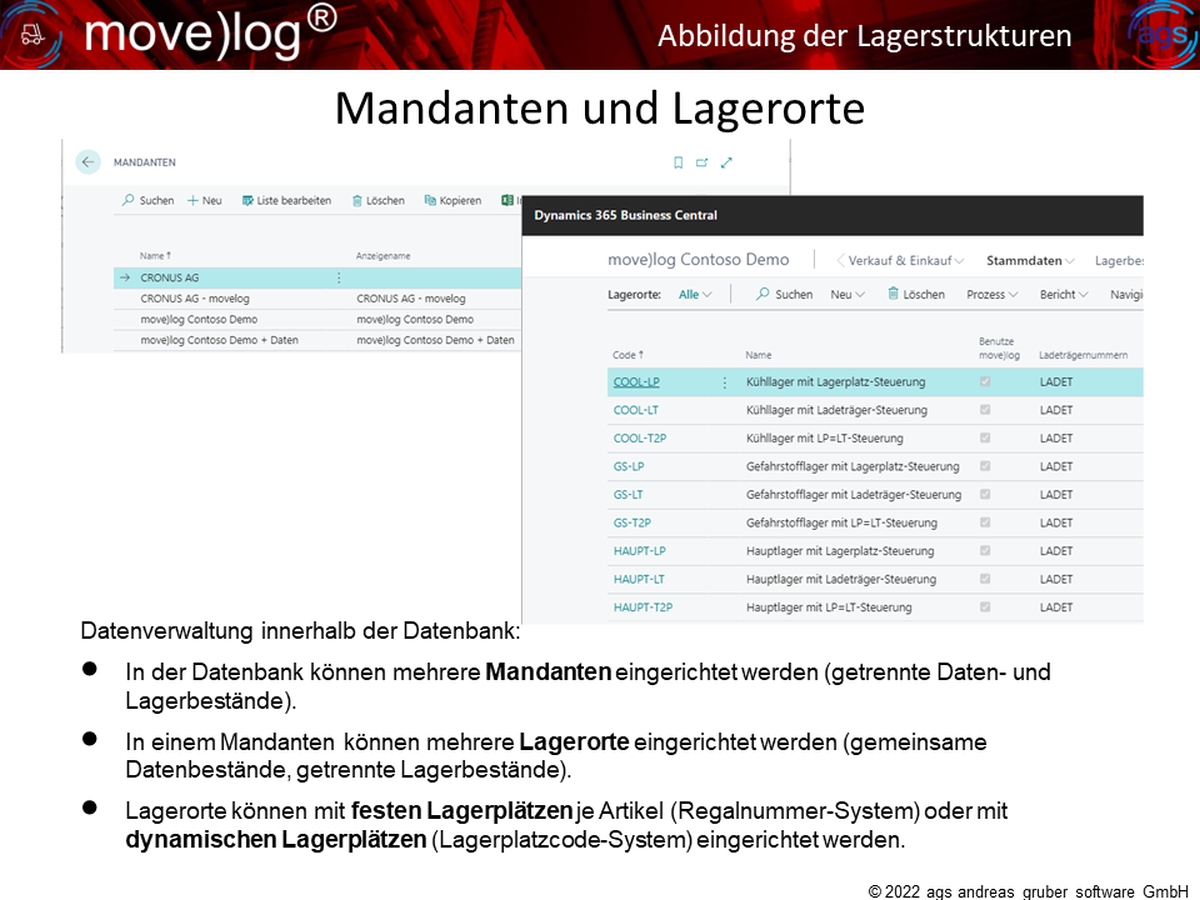The image size is (1200, 900).
Task: Open the Neu dropdown in Lagerorte toolbar
Action: point(847,295)
